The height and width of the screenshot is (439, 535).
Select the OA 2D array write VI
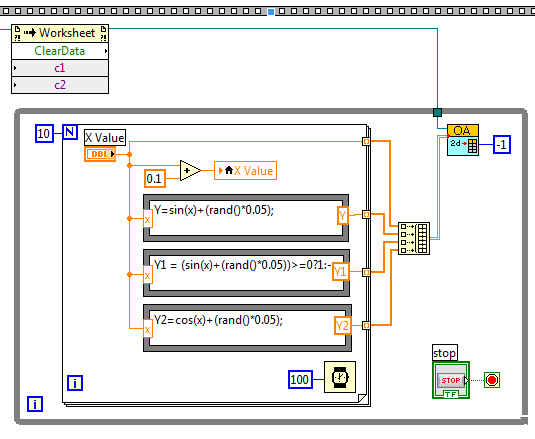(x=463, y=140)
